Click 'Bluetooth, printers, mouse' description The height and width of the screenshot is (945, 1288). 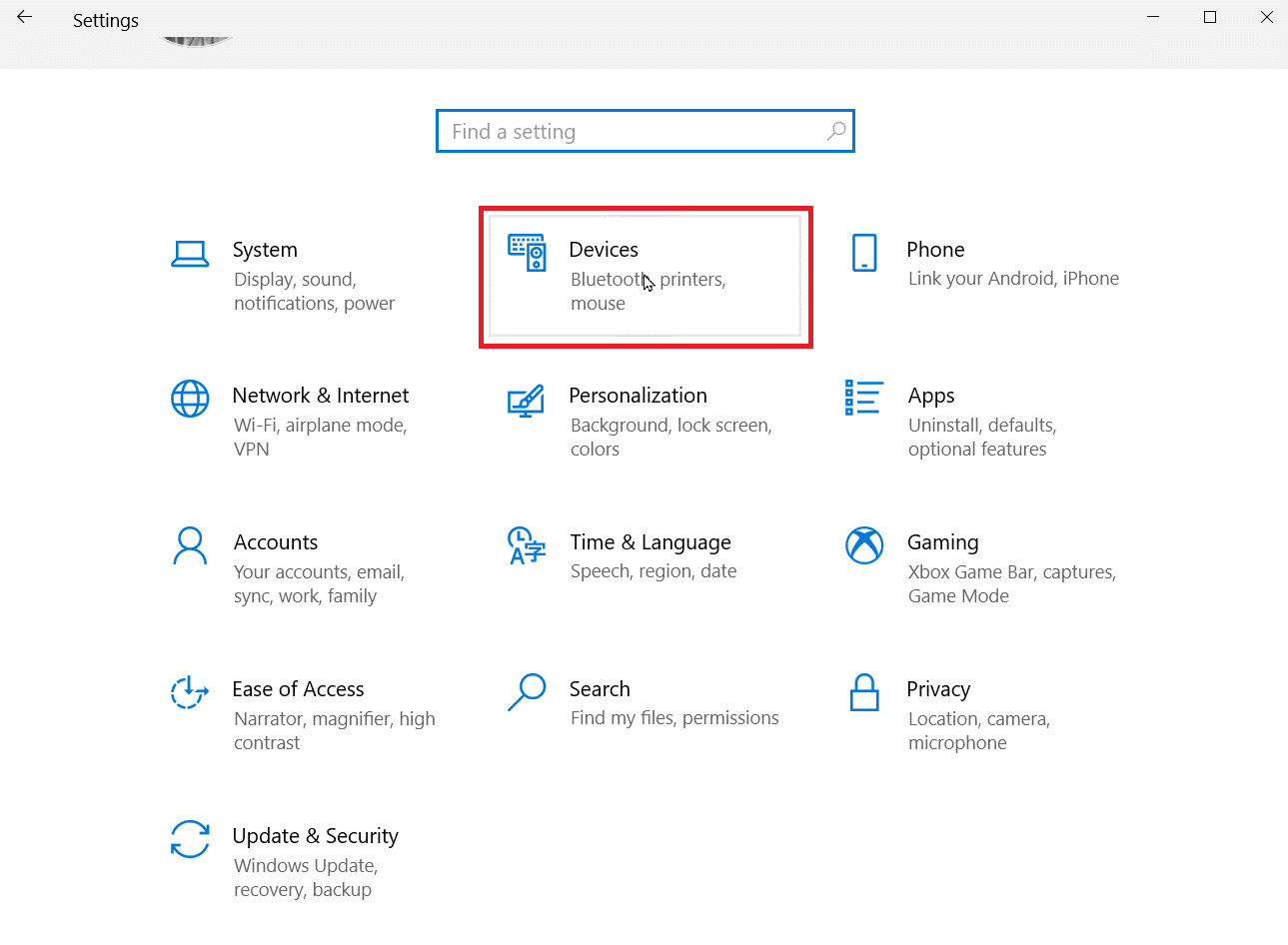pos(647,292)
